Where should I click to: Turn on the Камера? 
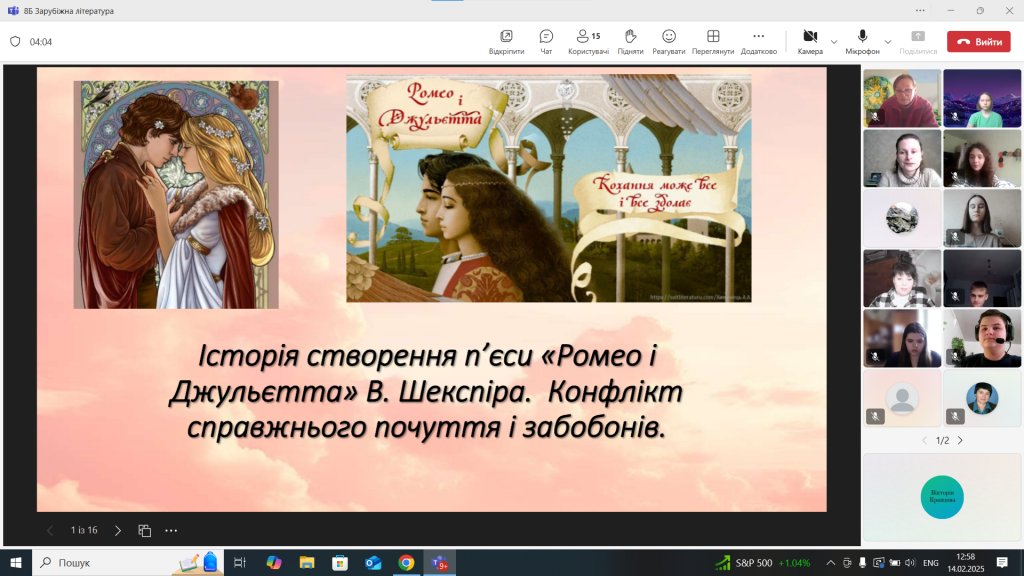[x=810, y=41]
